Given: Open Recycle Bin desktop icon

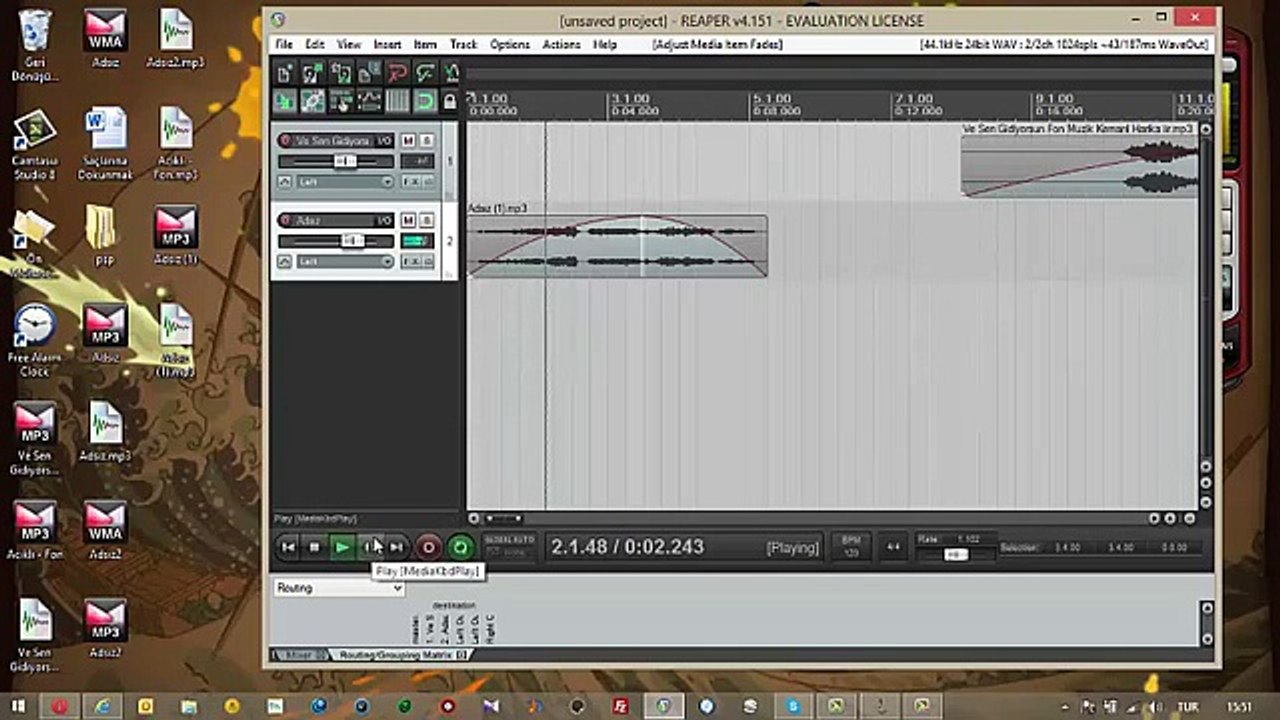Looking at the screenshot, I should tap(35, 45).
